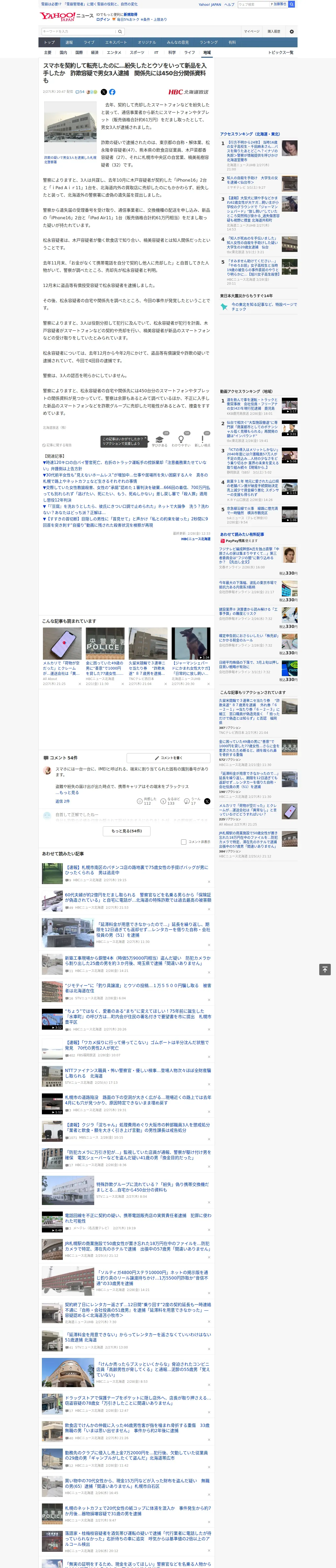Open the police station article photo
336x1568 pixels.
point(70,127)
